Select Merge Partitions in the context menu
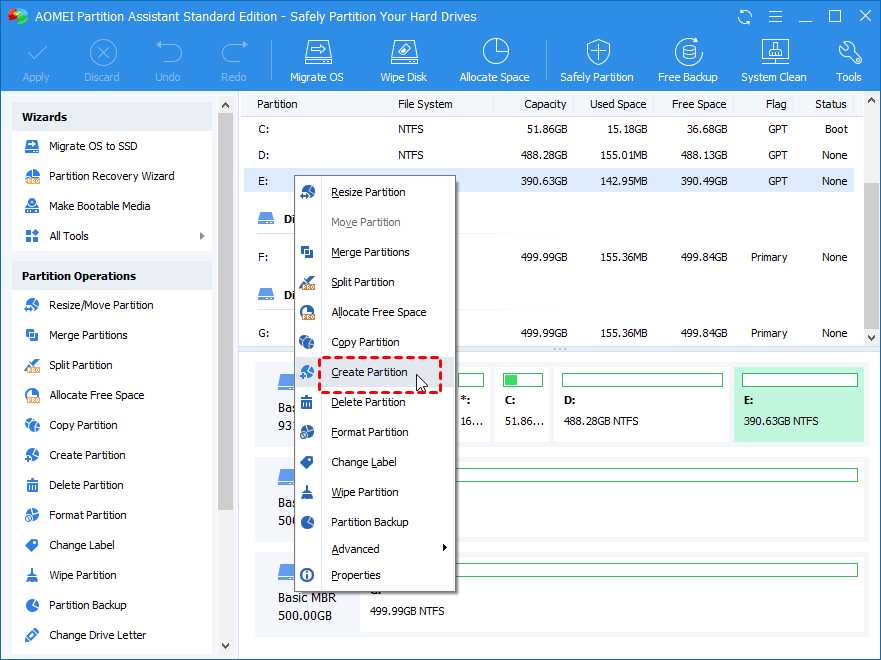Screen dimensions: 881x660 tap(375, 252)
